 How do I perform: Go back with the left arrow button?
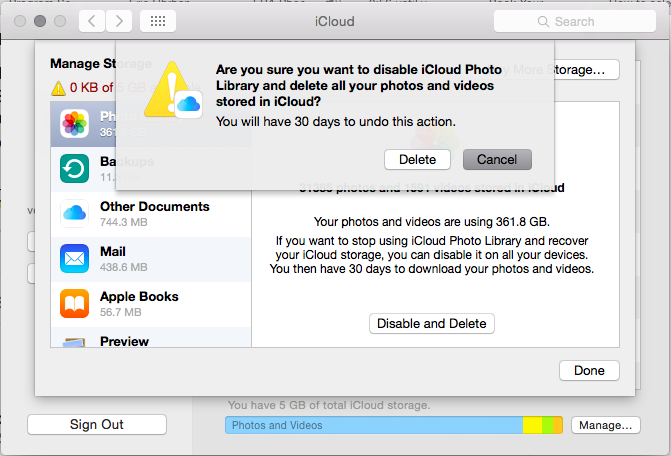point(92,21)
